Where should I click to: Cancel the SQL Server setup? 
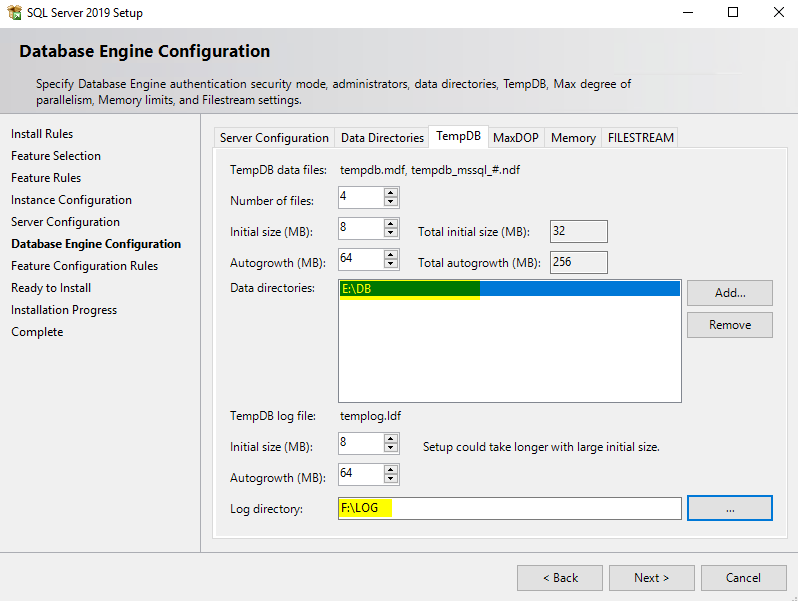tap(743, 577)
